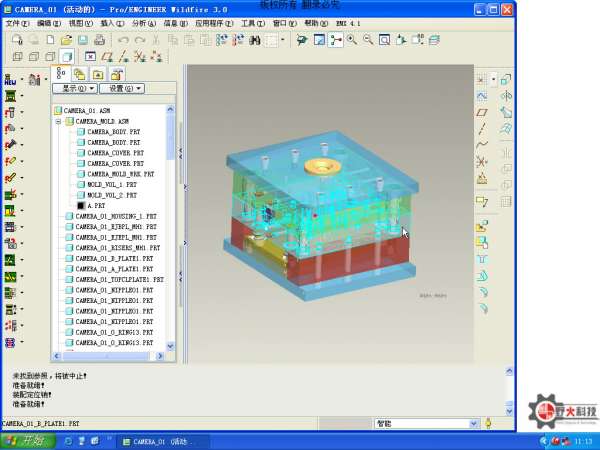
Task: Click CAMERA_01 taskbar window button
Action: (x=163, y=441)
